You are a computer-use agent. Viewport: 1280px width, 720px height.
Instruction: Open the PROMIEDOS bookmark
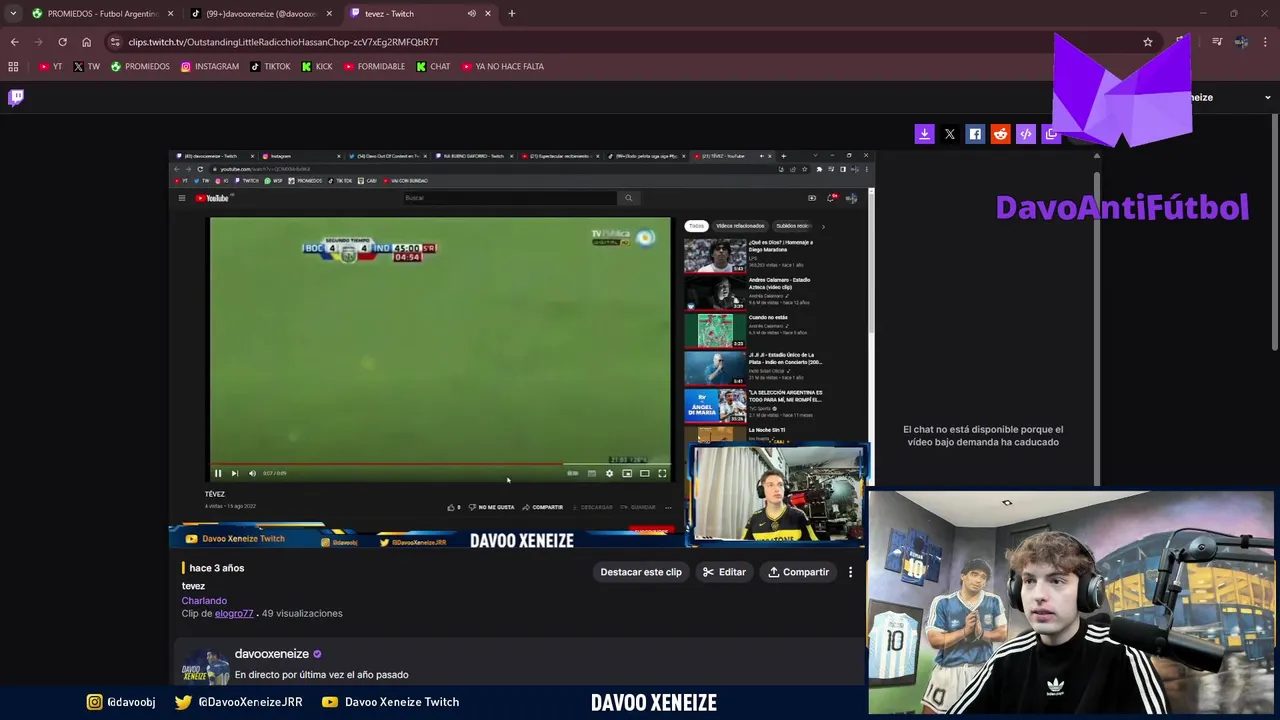coord(140,67)
